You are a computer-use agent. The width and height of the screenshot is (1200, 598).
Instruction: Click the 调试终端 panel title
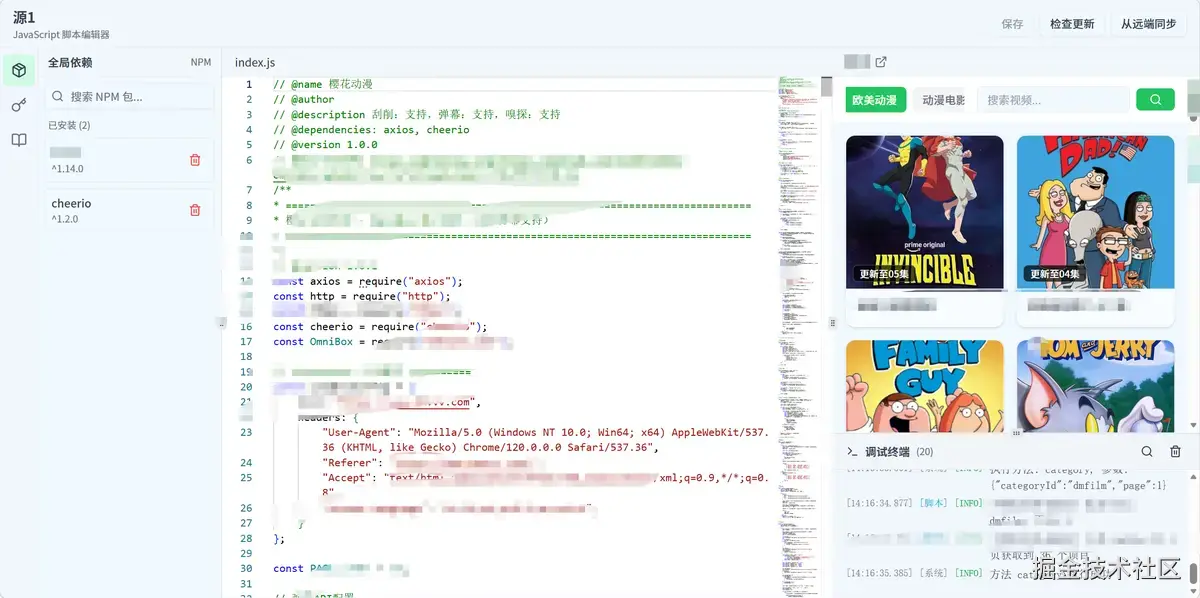click(887, 452)
